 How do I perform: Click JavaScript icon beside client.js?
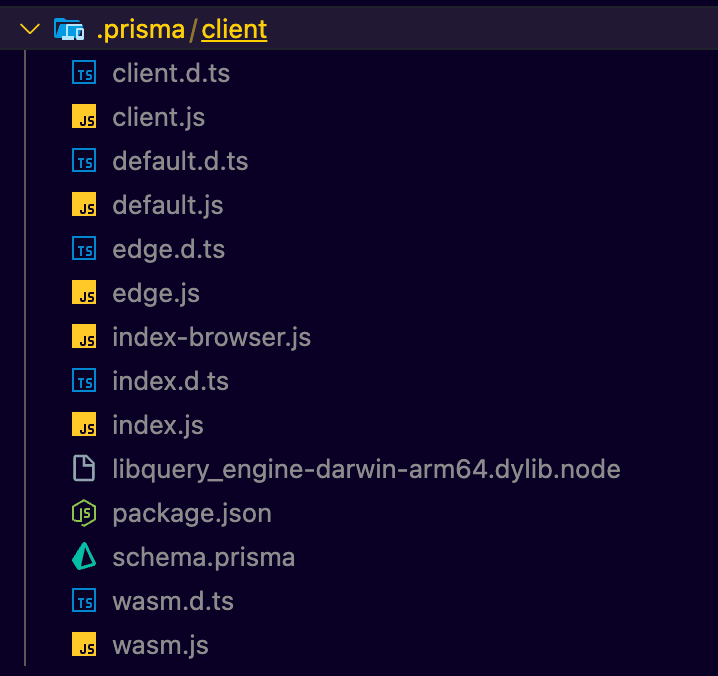pyautogui.click(x=84, y=116)
